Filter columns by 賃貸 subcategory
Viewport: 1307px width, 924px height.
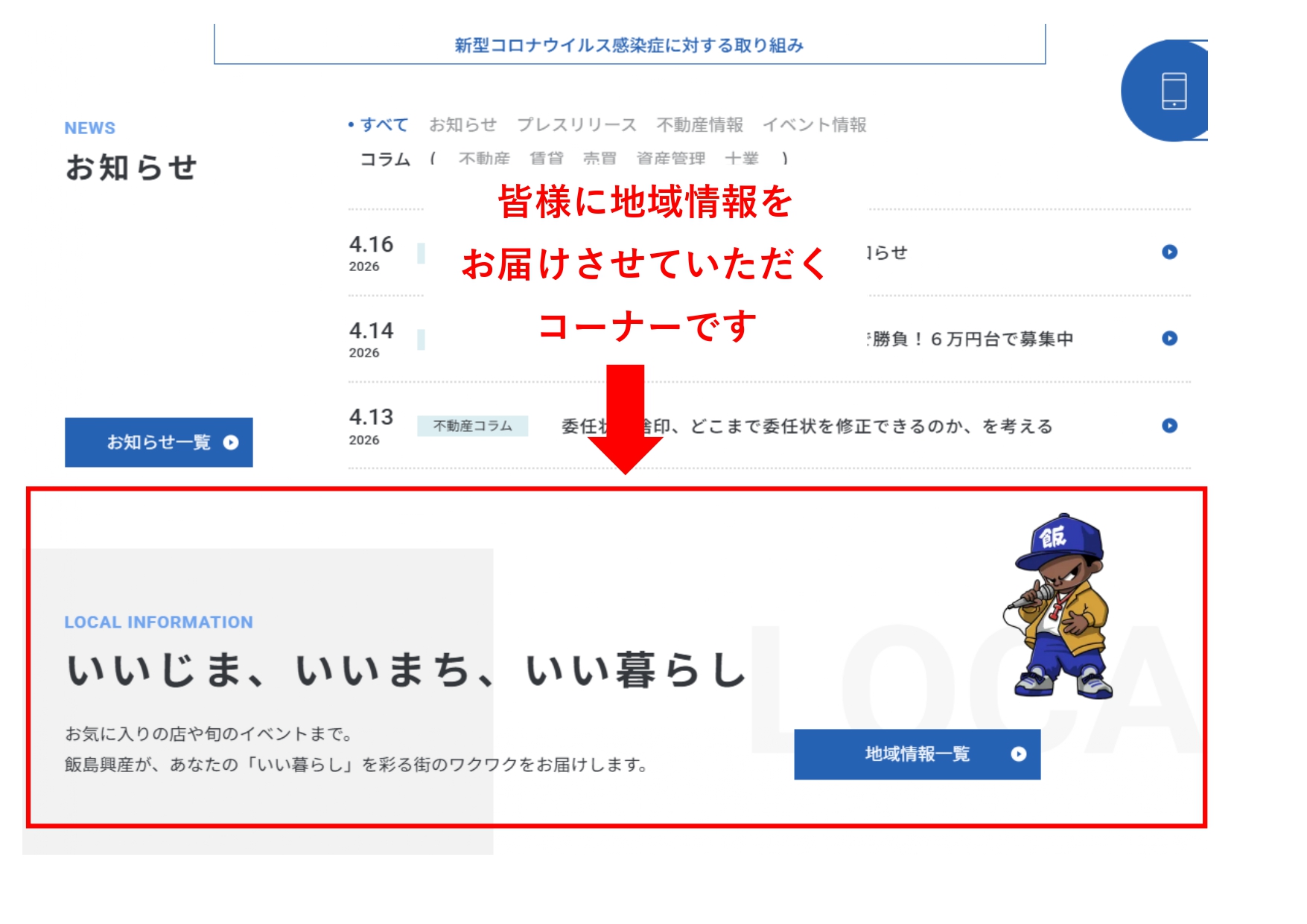[x=546, y=159]
